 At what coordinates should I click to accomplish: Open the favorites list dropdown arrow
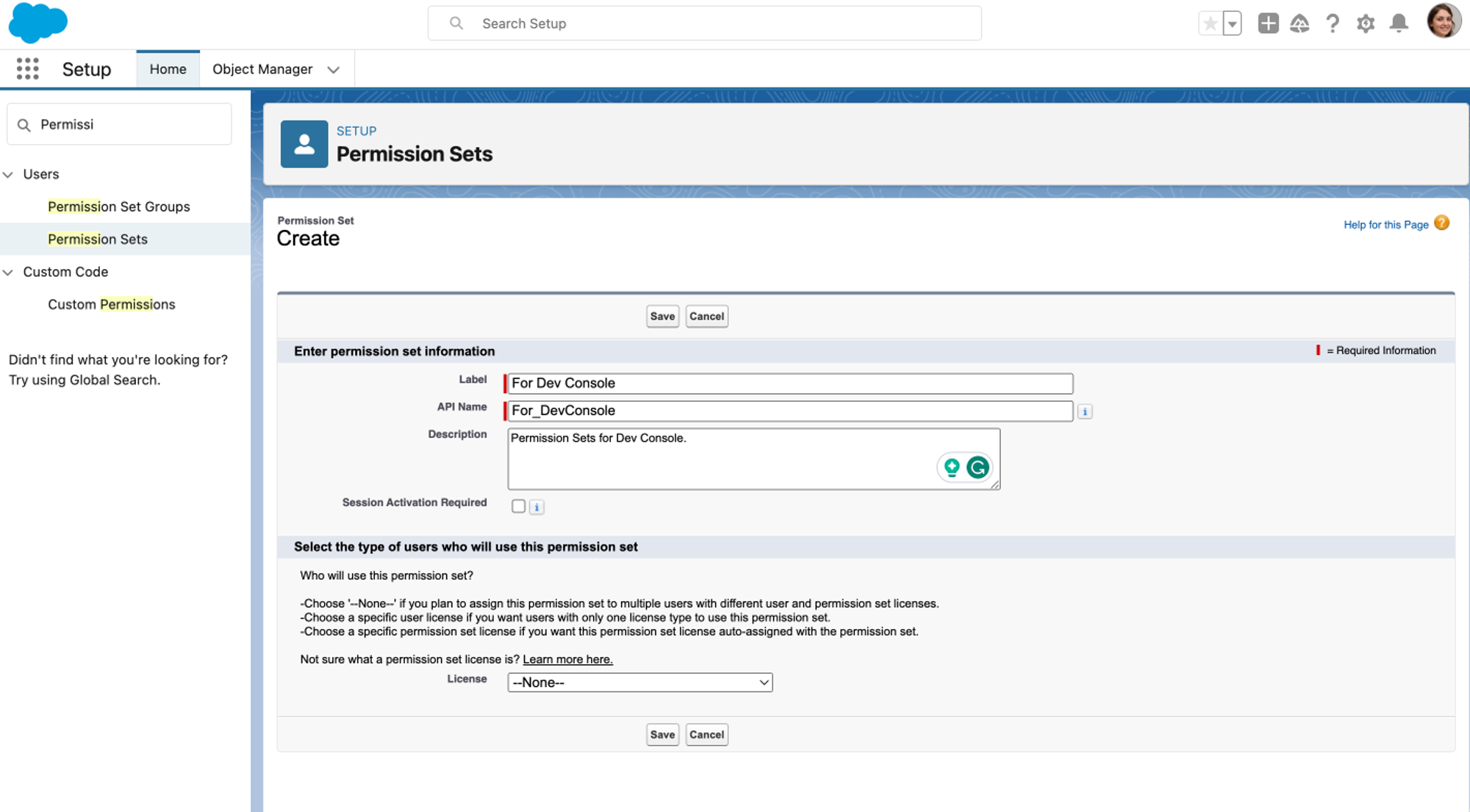[x=1233, y=24]
